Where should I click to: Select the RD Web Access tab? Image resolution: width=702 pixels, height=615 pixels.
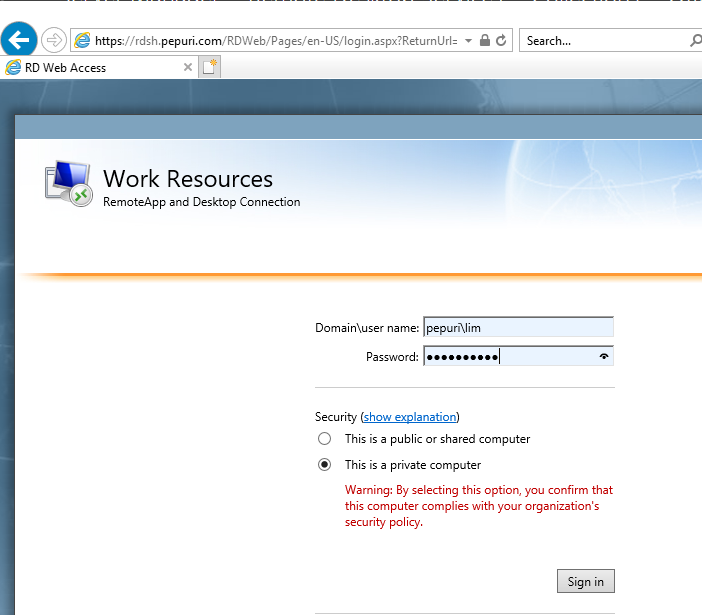coord(99,68)
